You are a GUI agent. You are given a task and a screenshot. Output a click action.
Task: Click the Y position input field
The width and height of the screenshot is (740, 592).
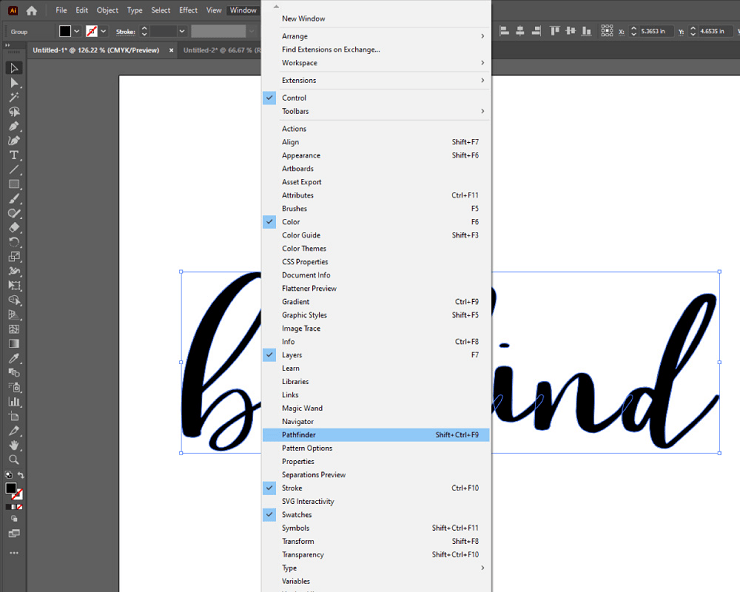click(x=714, y=31)
